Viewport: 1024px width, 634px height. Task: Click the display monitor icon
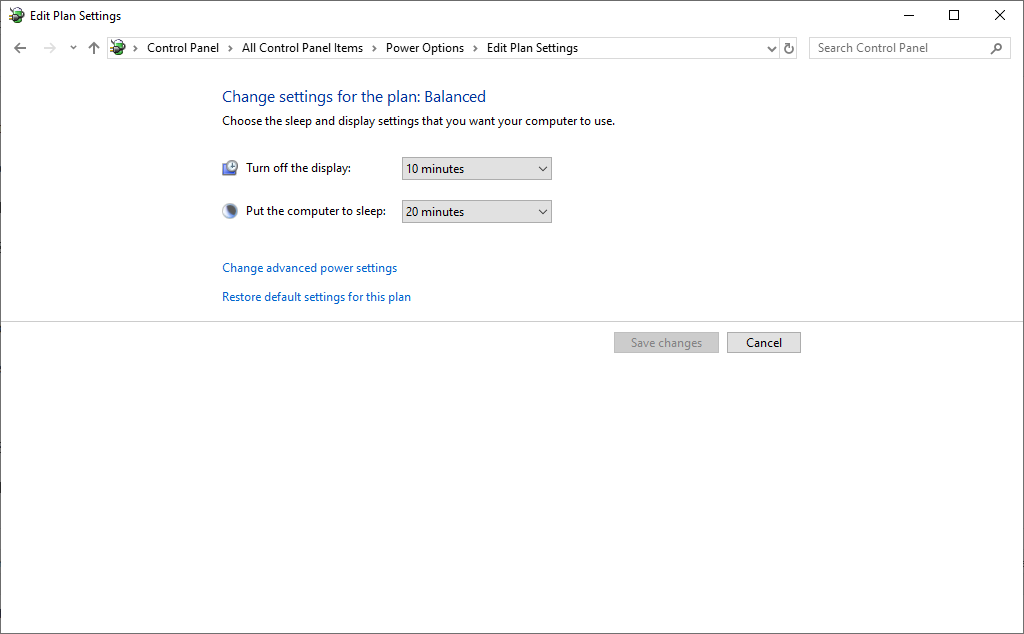pos(230,168)
